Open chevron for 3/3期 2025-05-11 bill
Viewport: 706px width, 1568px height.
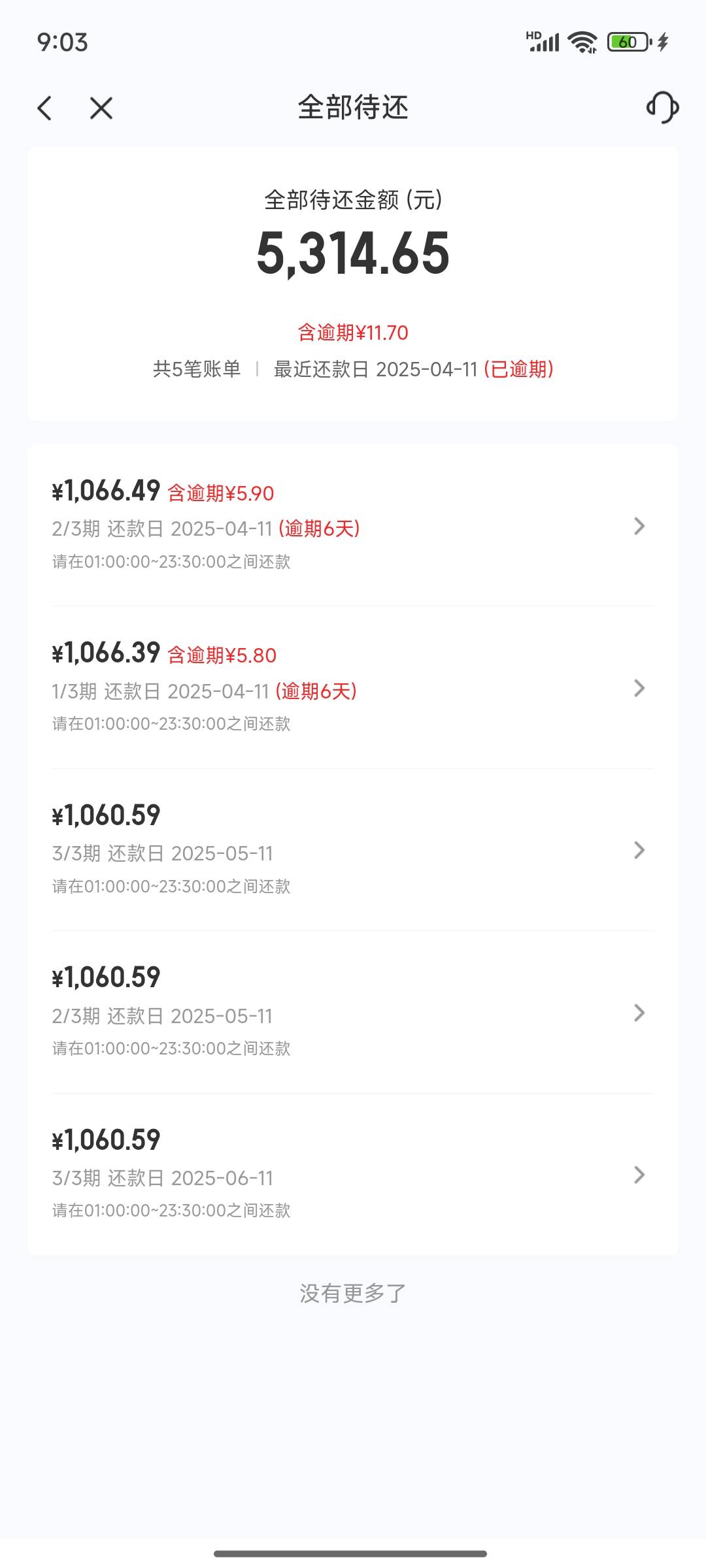click(x=639, y=850)
